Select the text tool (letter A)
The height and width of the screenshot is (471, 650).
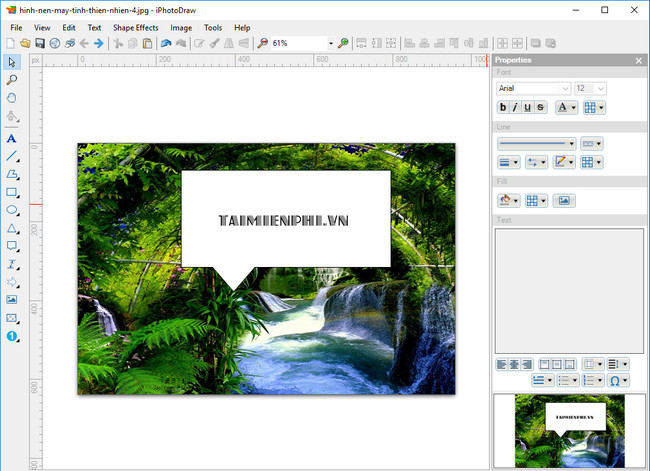[x=12, y=138]
